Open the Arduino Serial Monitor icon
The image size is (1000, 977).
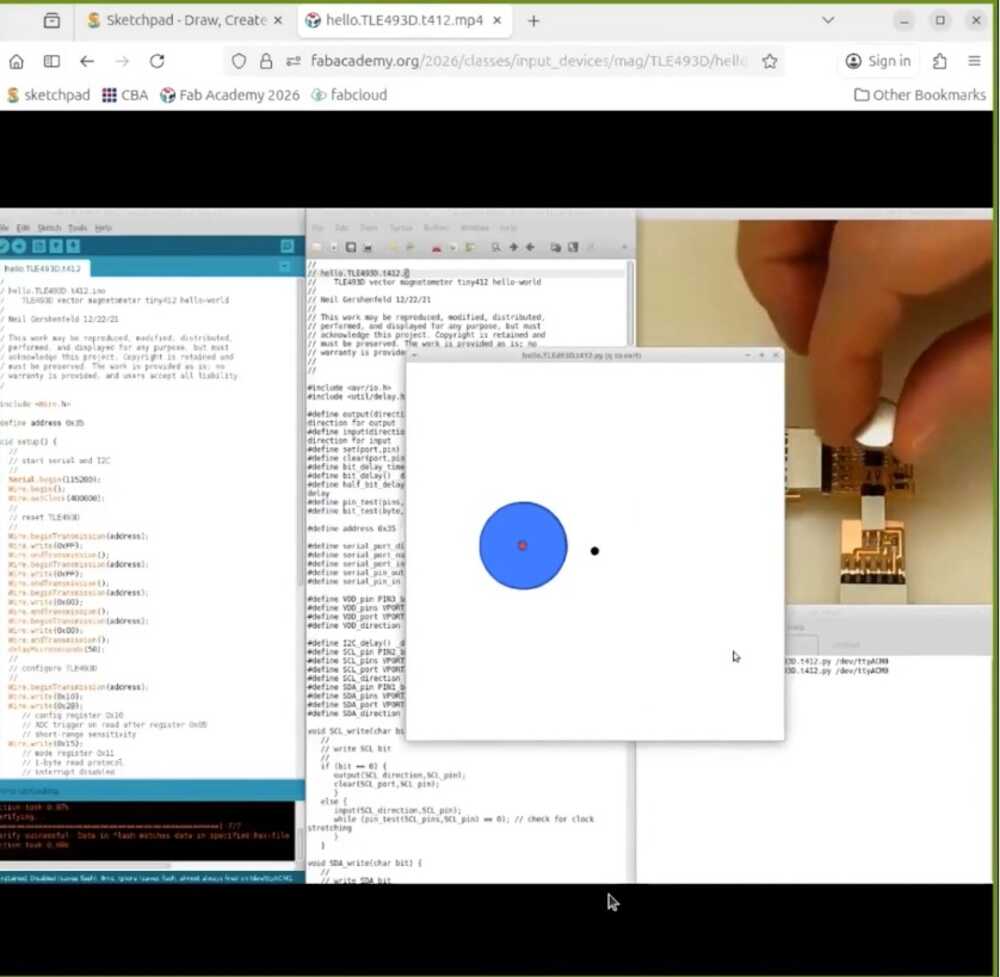pyautogui.click(x=287, y=246)
